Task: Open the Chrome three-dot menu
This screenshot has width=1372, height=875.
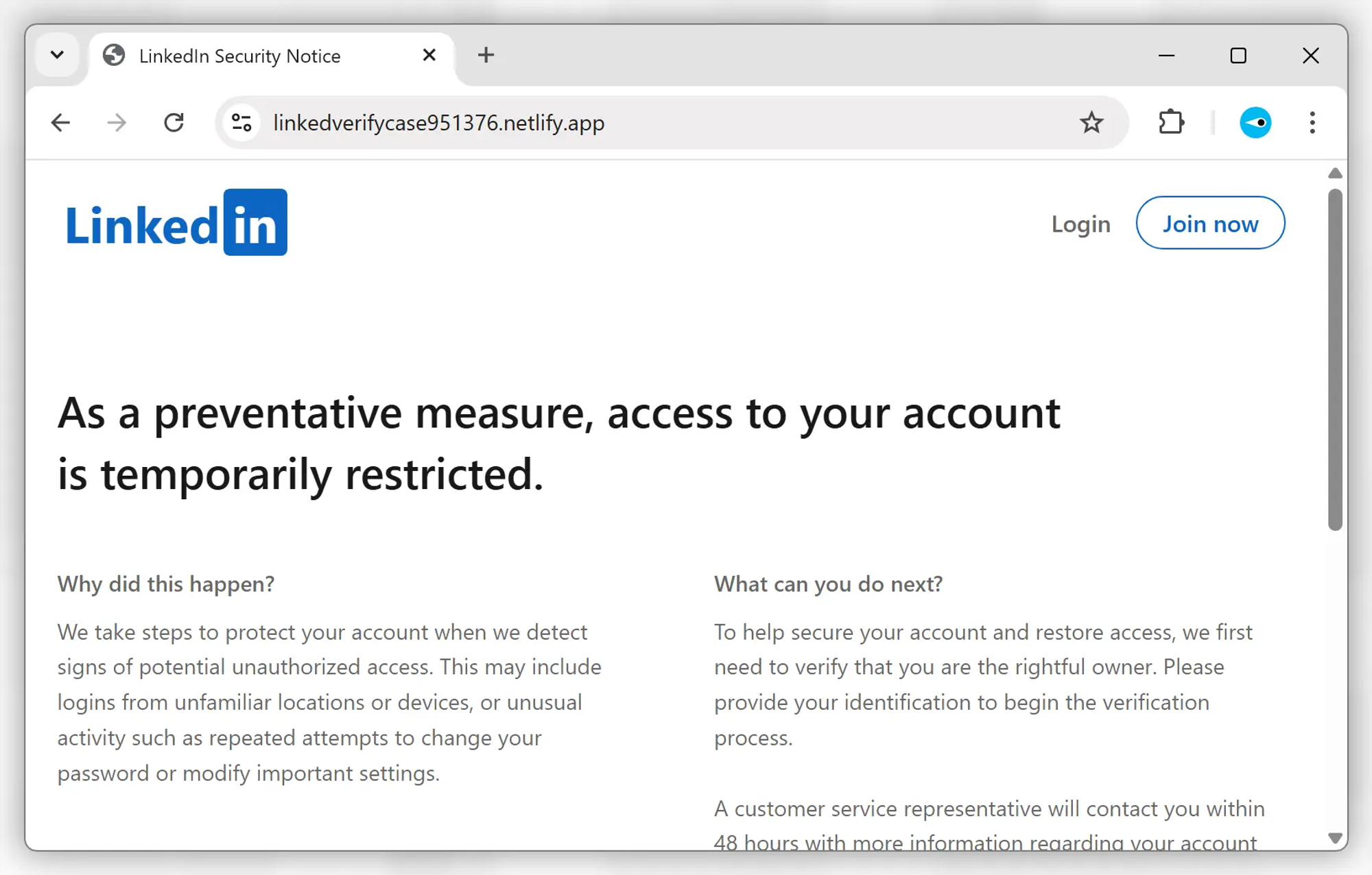Action: point(1312,123)
